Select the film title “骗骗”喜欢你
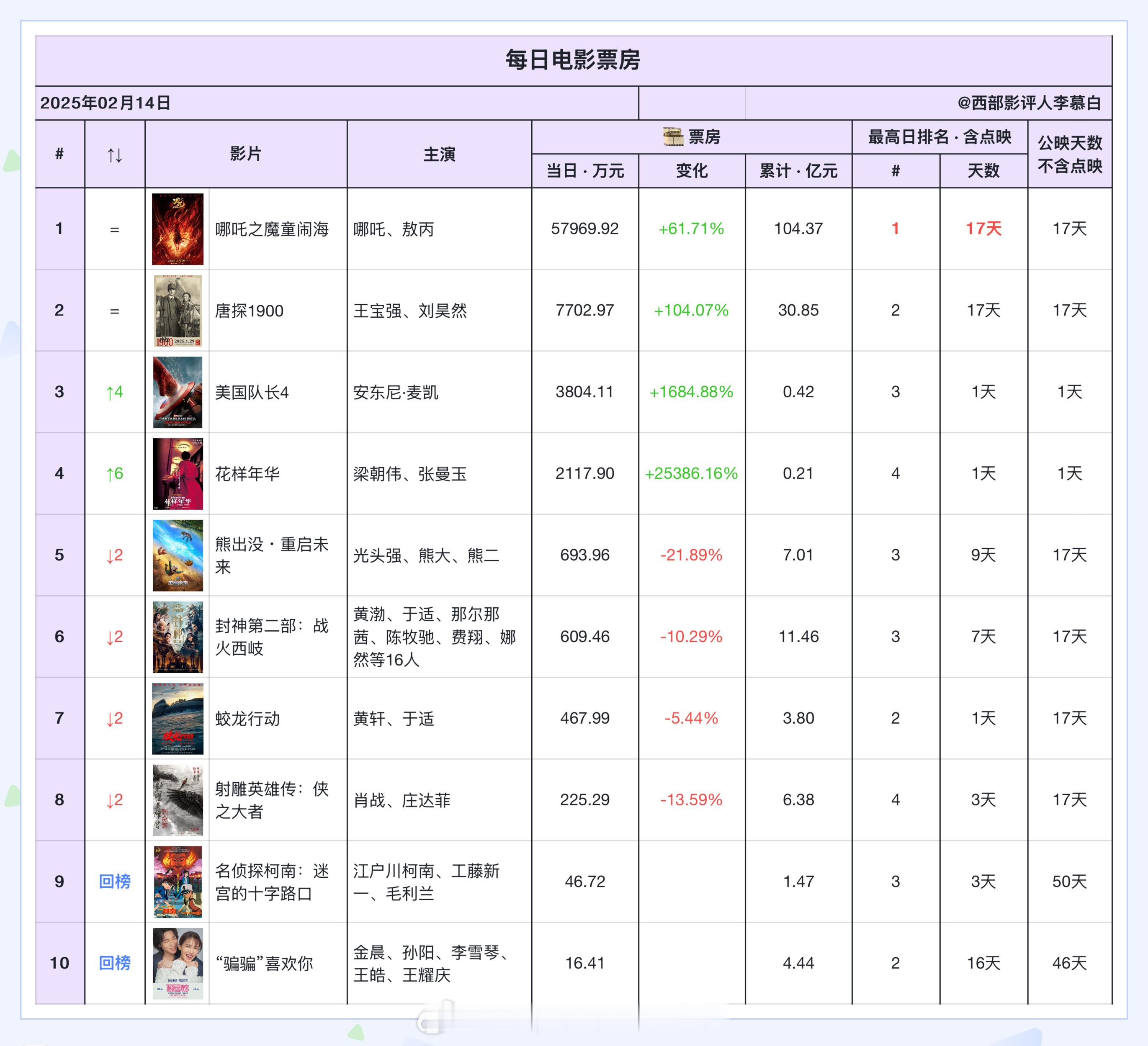This screenshot has width=1148, height=1046. (264, 964)
